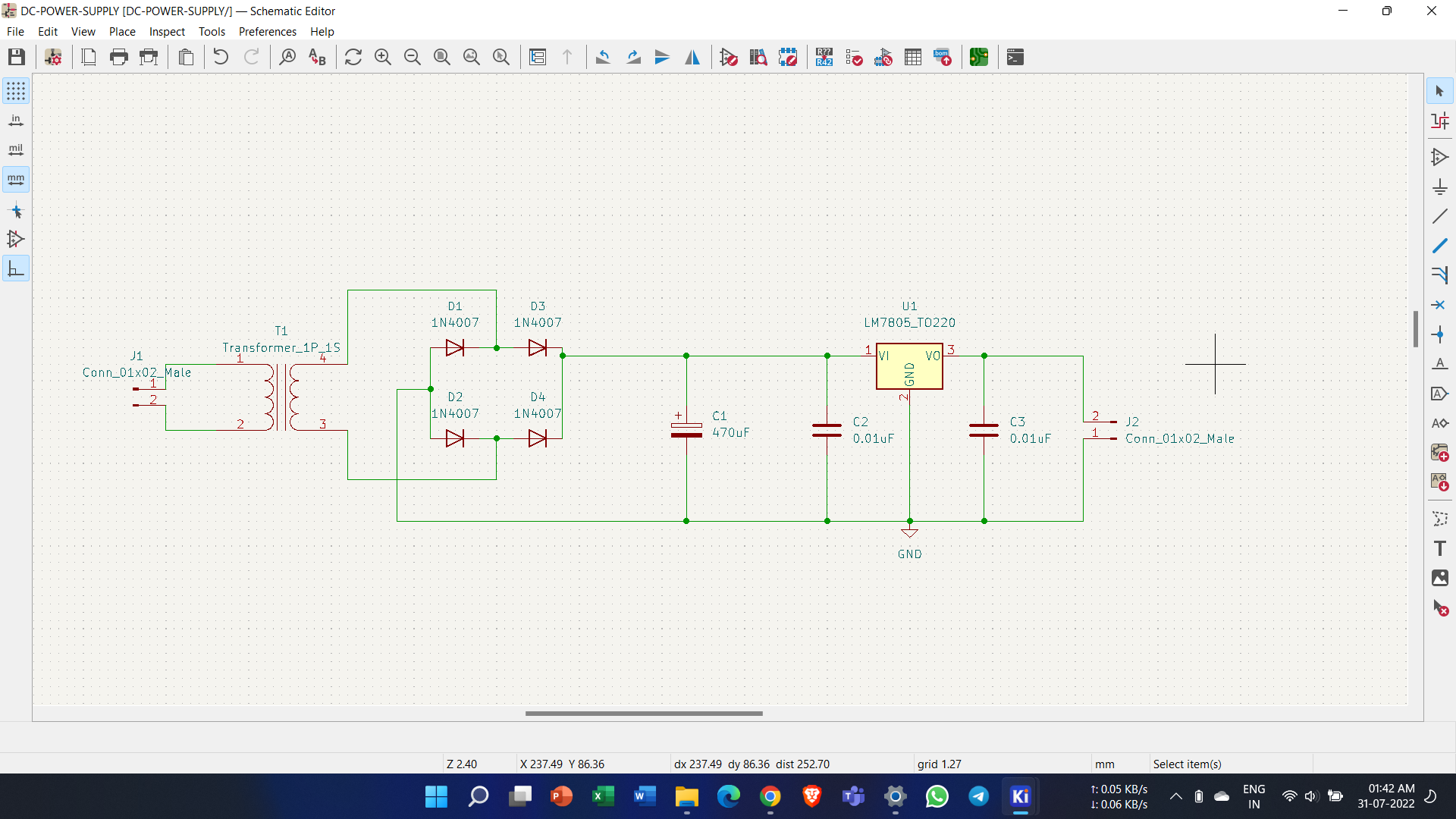The width and height of the screenshot is (1456, 819).
Task: Open the Tools menu
Action: pyautogui.click(x=212, y=32)
